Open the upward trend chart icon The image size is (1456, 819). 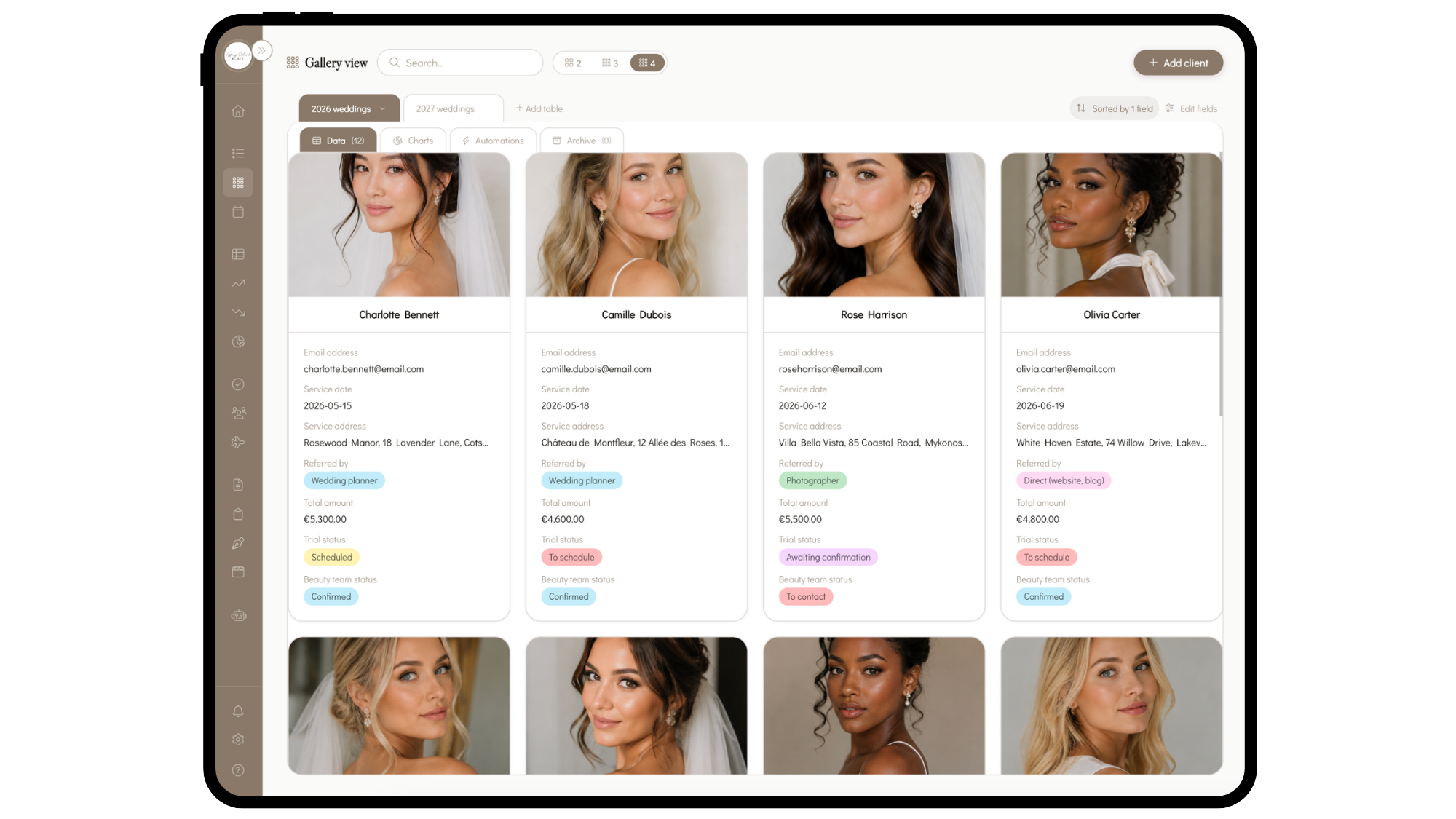(x=238, y=283)
